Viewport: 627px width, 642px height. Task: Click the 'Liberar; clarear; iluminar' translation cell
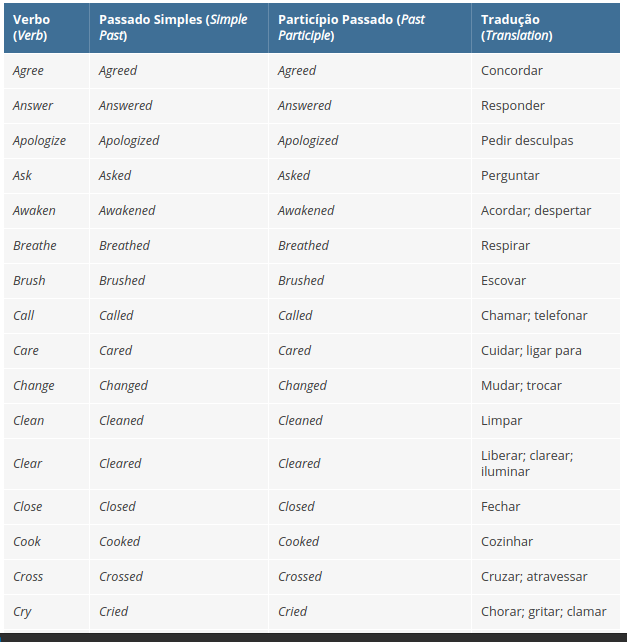(527, 463)
